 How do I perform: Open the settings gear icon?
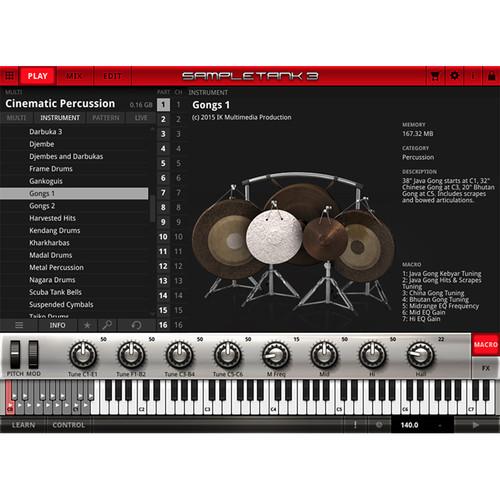[x=454, y=76]
